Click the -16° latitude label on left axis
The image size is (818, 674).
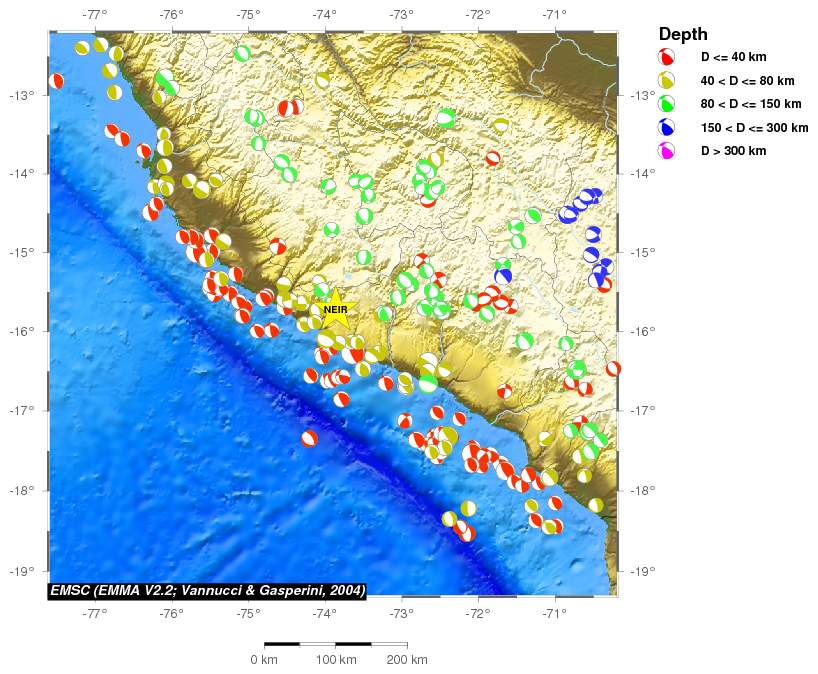click(x=22, y=332)
